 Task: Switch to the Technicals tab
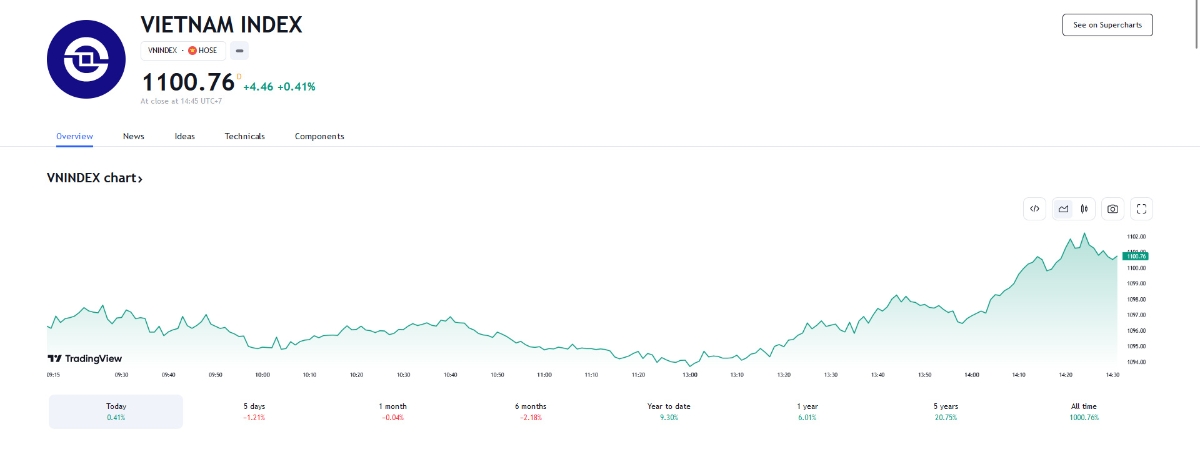point(244,136)
